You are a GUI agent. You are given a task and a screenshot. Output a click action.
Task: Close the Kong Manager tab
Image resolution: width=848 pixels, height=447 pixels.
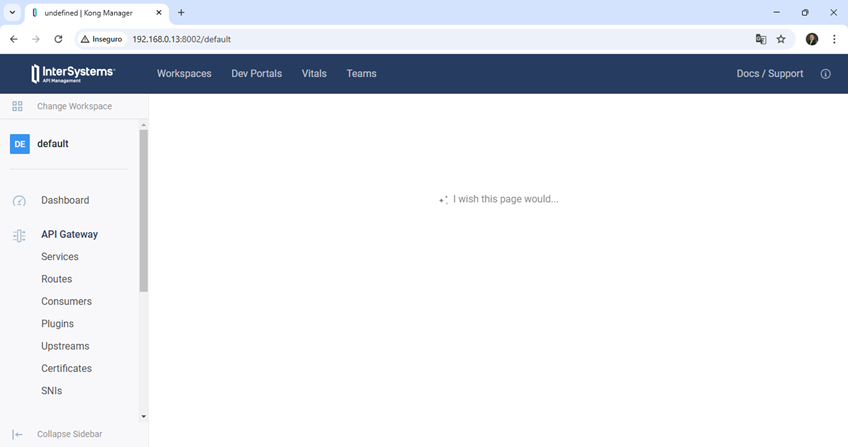pyautogui.click(x=158, y=12)
